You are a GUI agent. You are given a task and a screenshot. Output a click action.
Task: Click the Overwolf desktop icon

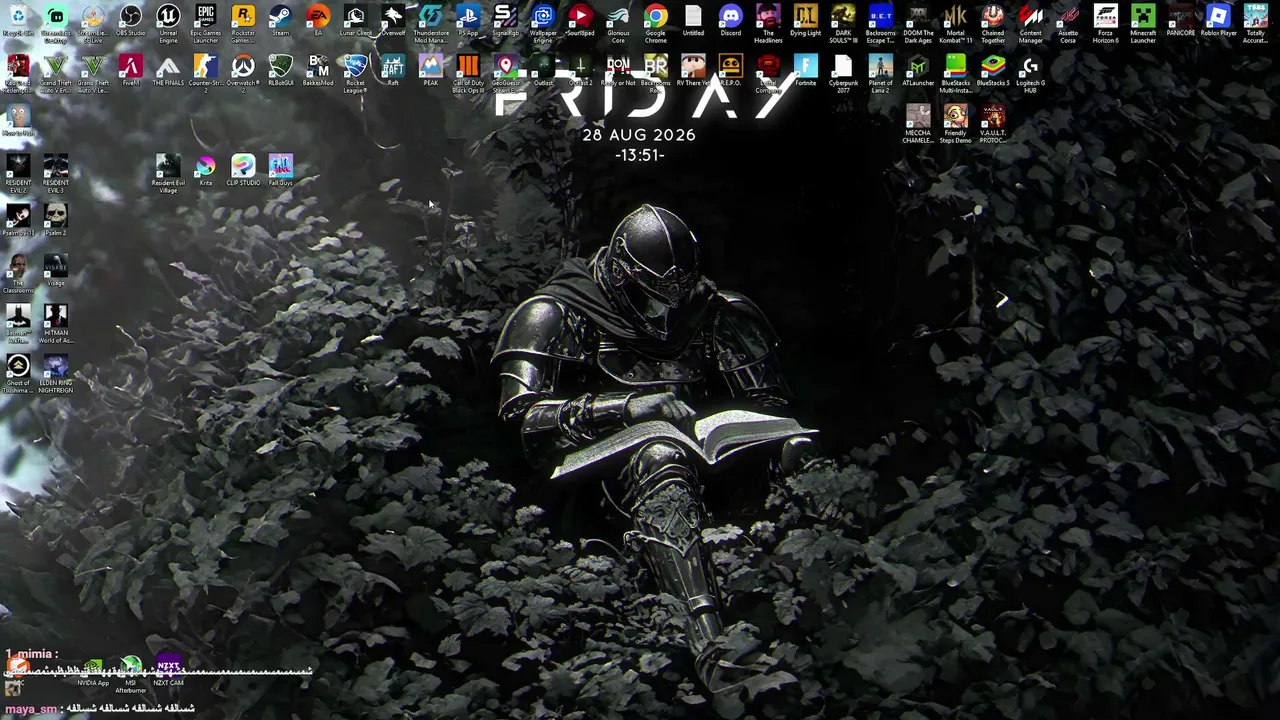(393, 22)
